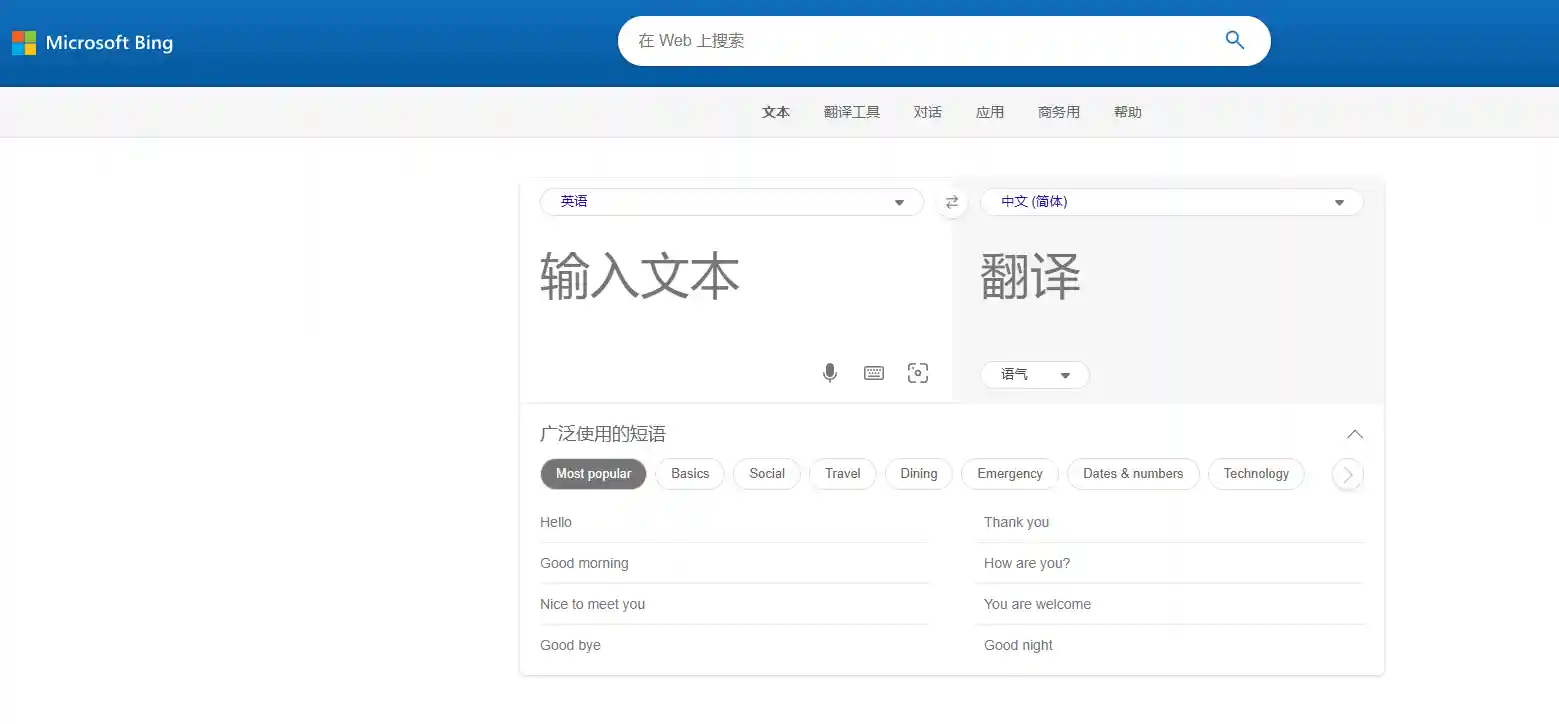Image resolution: width=1559 pixels, height=724 pixels.
Task: Click the Thank you phrase link
Action: tap(1016, 522)
